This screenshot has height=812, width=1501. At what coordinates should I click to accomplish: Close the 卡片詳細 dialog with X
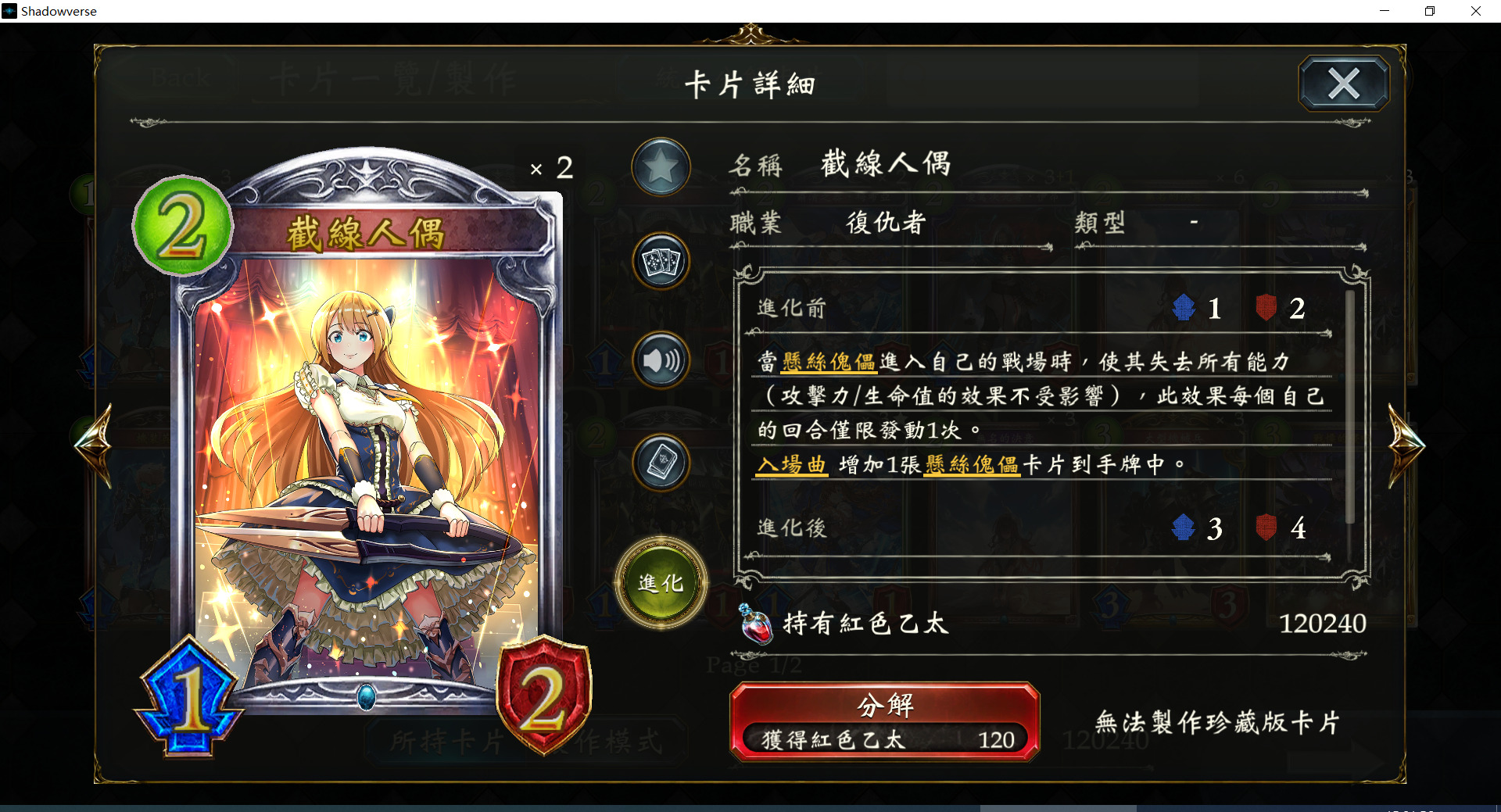(x=1344, y=83)
